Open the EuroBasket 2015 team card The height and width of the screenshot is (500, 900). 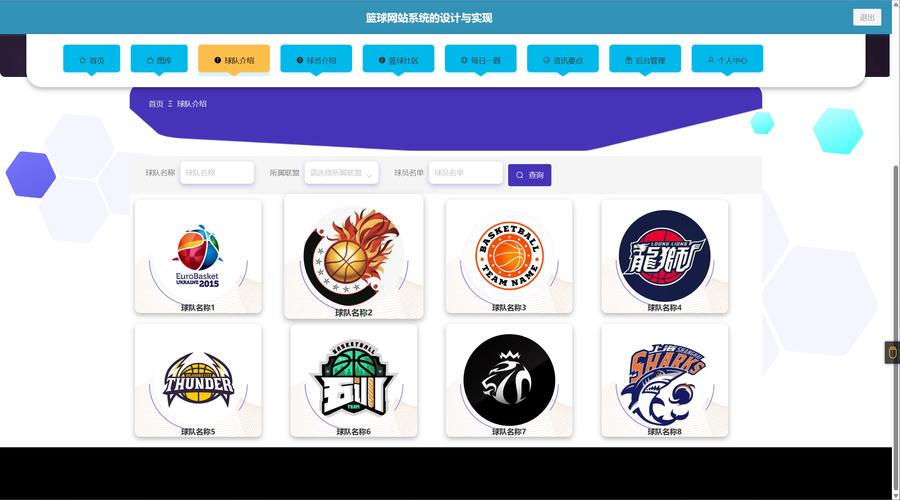coord(198,257)
